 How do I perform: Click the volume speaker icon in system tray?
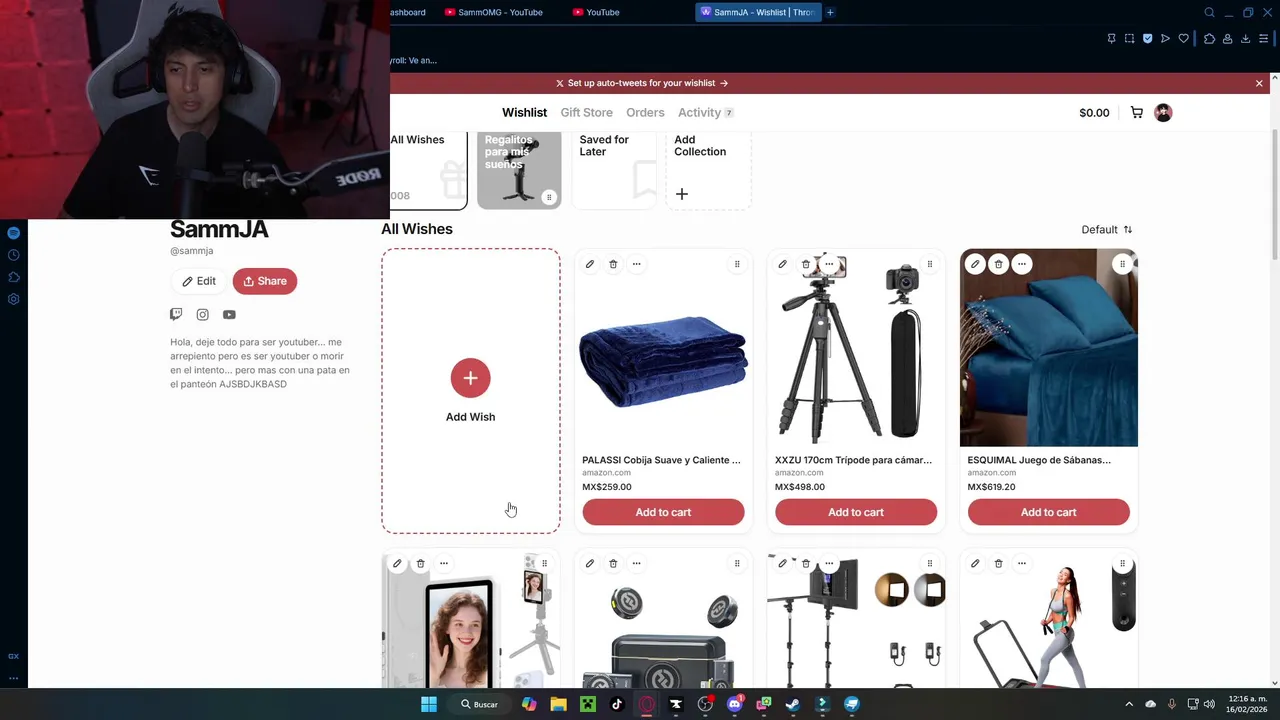point(1209,704)
